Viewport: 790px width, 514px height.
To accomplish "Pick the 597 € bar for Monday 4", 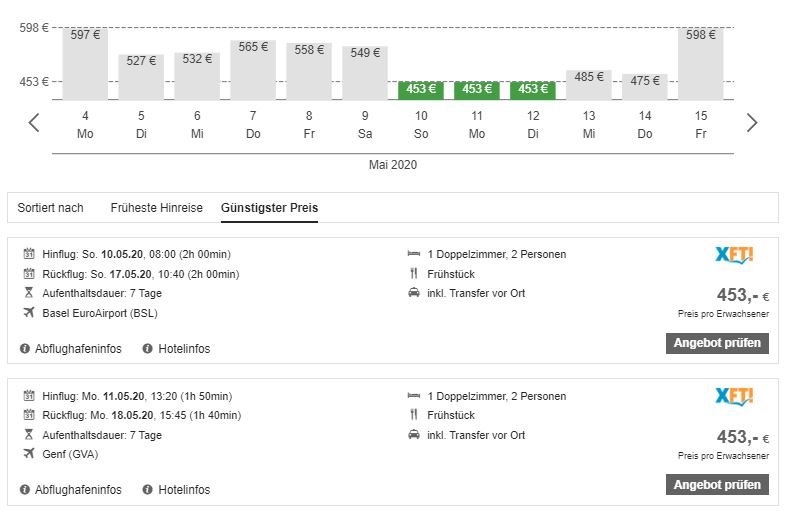I will tap(85, 64).
